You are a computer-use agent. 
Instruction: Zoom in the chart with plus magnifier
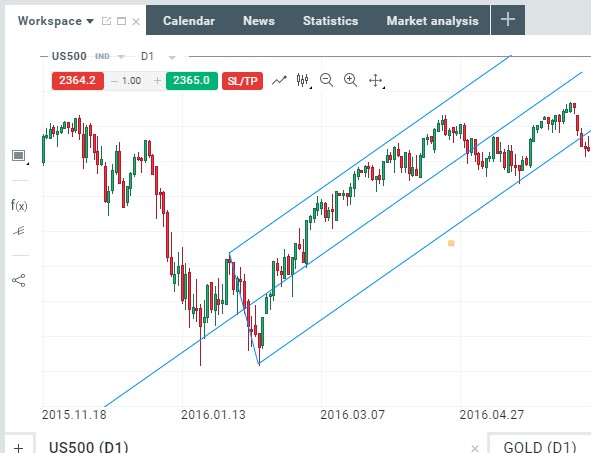(x=351, y=80)
